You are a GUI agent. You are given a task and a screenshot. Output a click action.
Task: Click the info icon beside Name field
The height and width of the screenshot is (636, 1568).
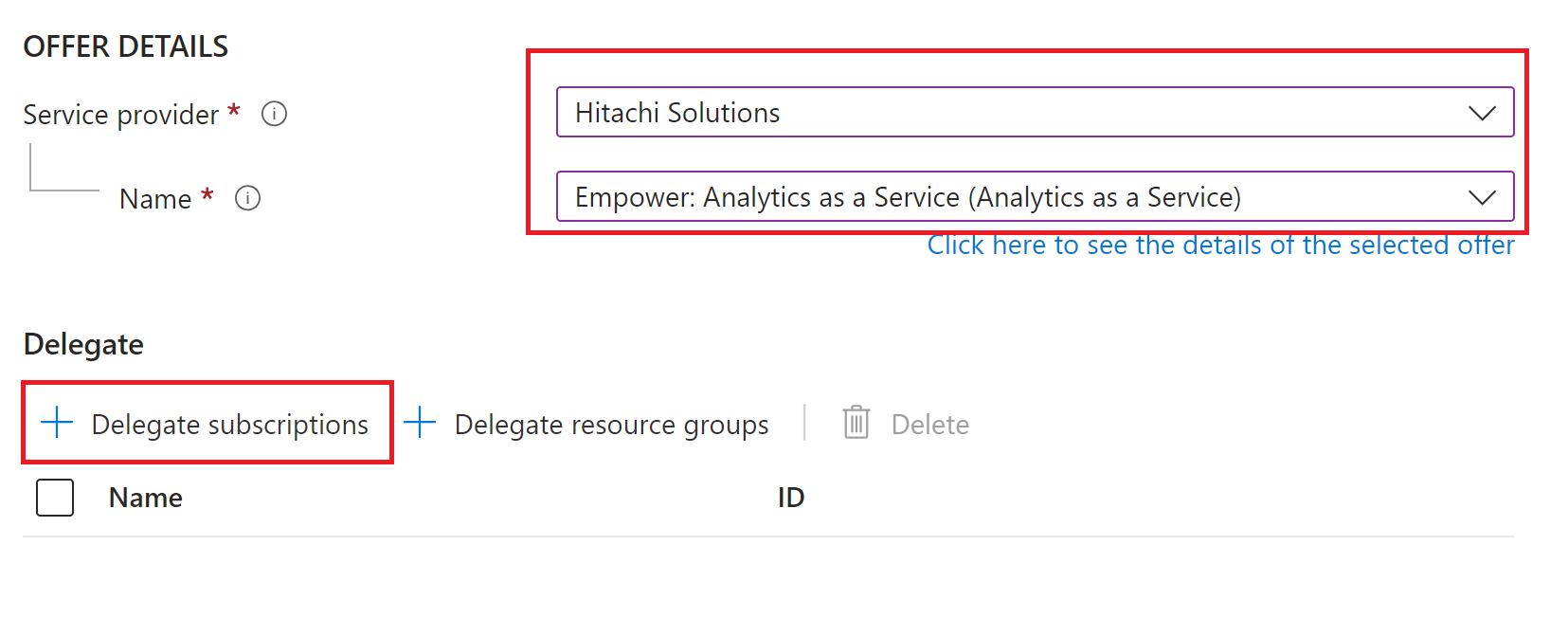coord(247,198)
